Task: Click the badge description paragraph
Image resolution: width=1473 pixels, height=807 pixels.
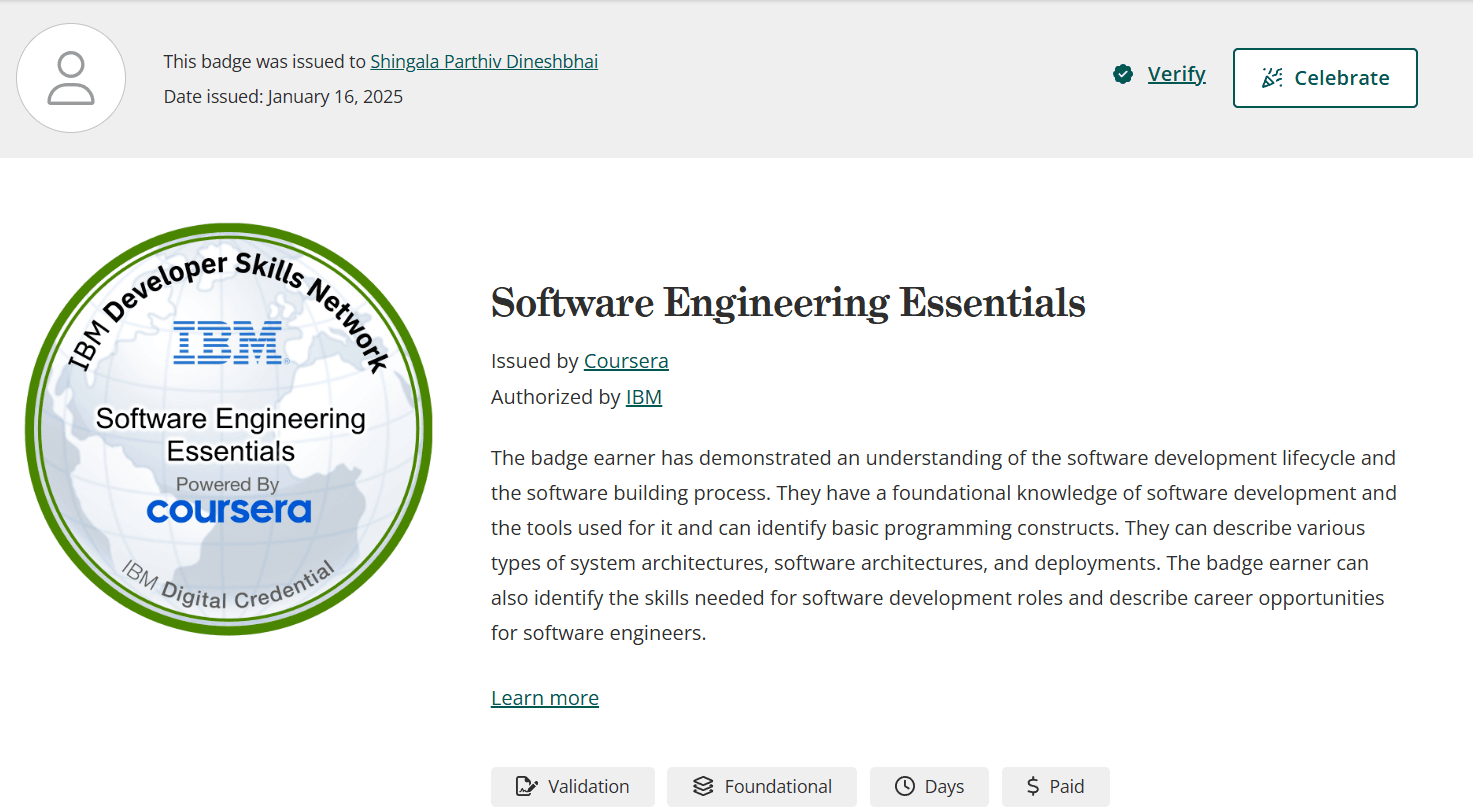Action: pyautogui.click(x=944, y=545)
